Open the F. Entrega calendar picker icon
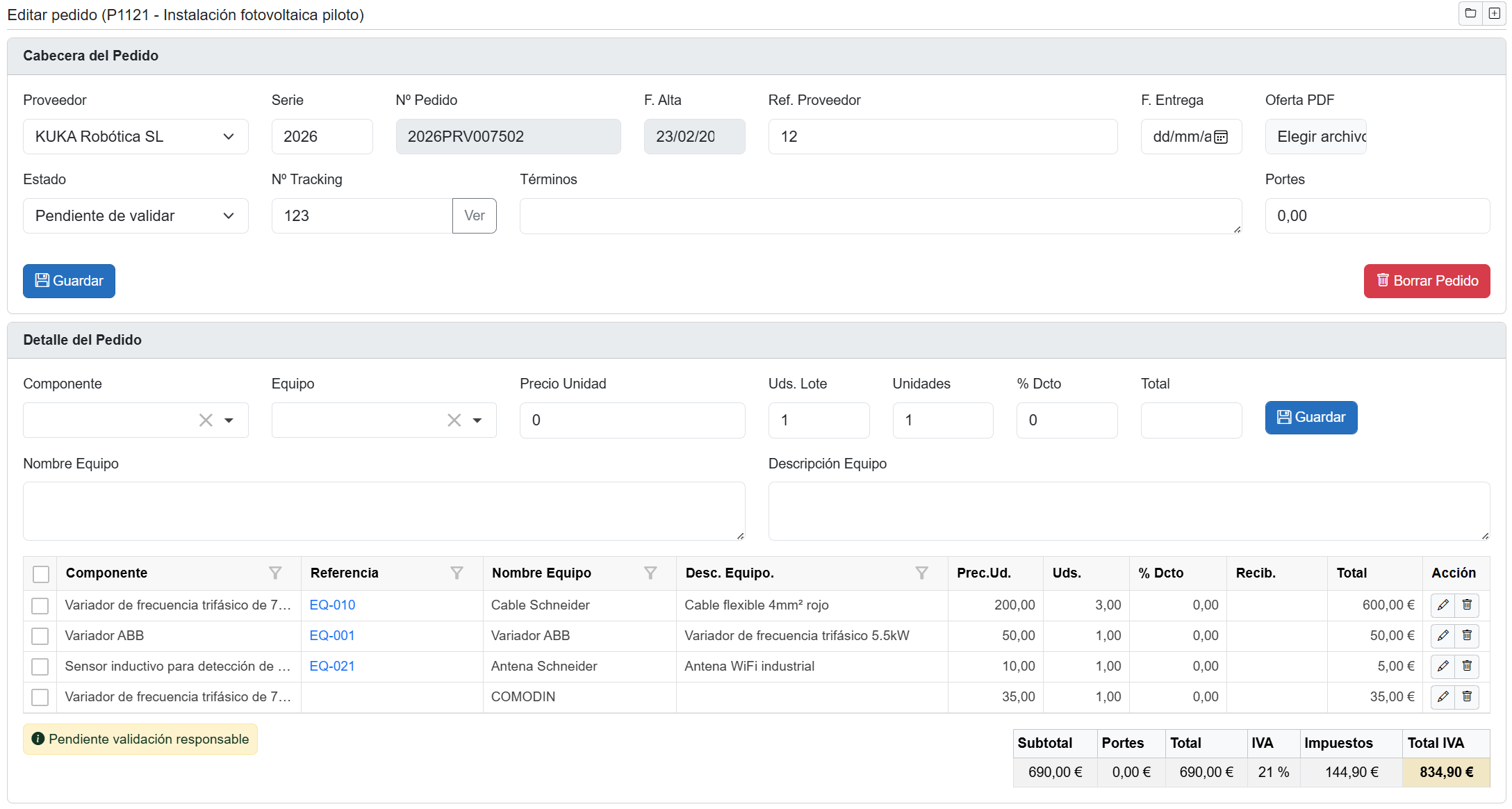 pyautogui.click(x=1221, y=137)
